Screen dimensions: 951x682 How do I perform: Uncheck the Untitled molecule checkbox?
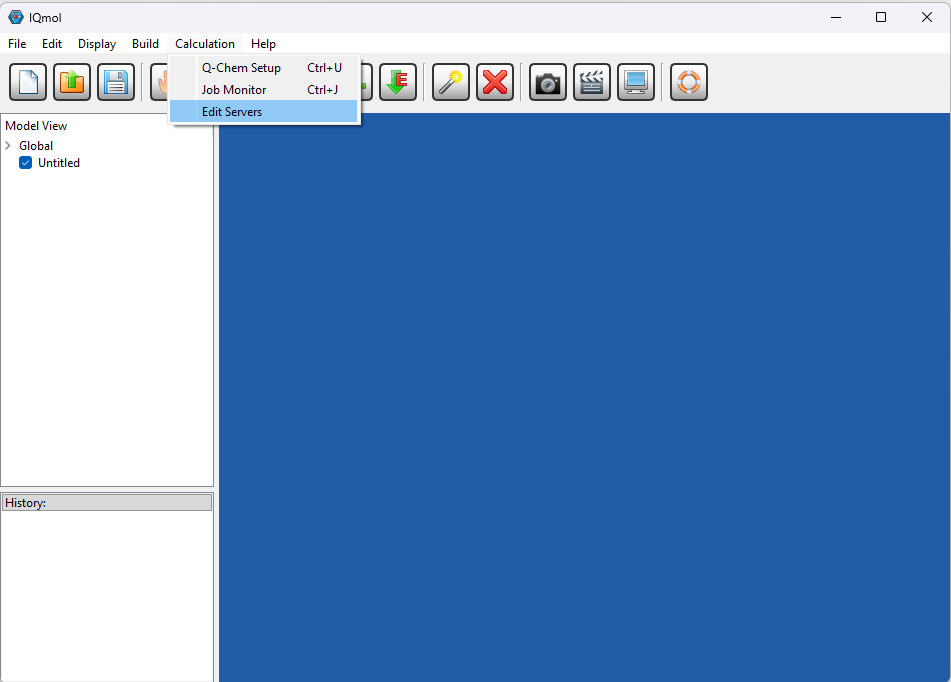26,163
